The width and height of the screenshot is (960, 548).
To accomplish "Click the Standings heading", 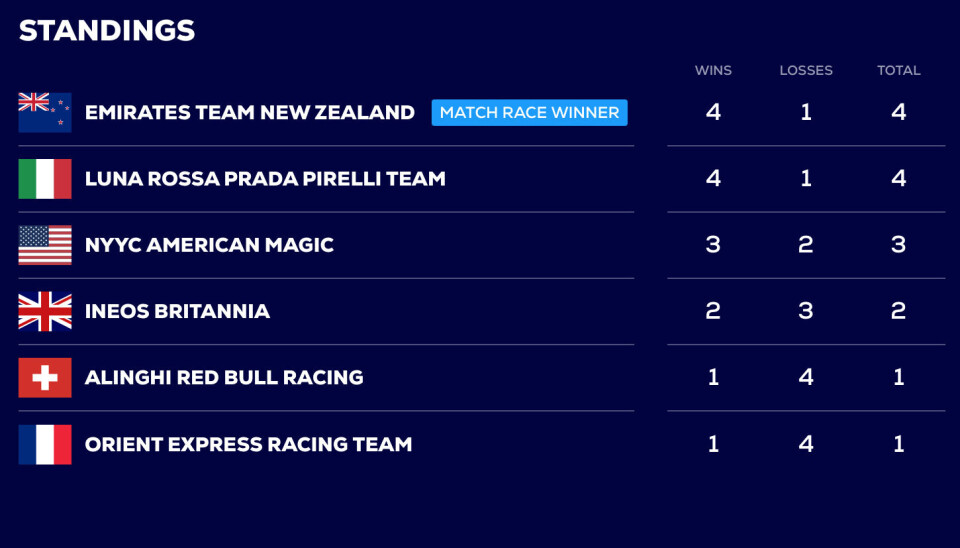I will (107, 31).
